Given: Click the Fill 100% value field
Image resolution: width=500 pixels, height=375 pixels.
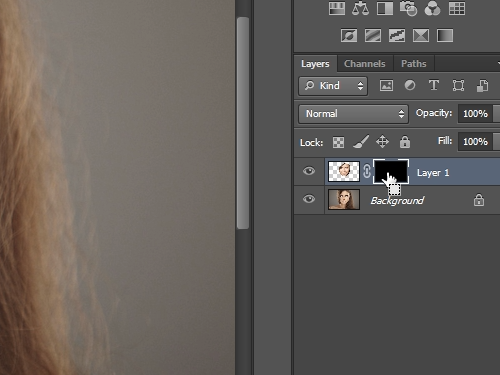Looking at the screenshot, I should point(475,142).
